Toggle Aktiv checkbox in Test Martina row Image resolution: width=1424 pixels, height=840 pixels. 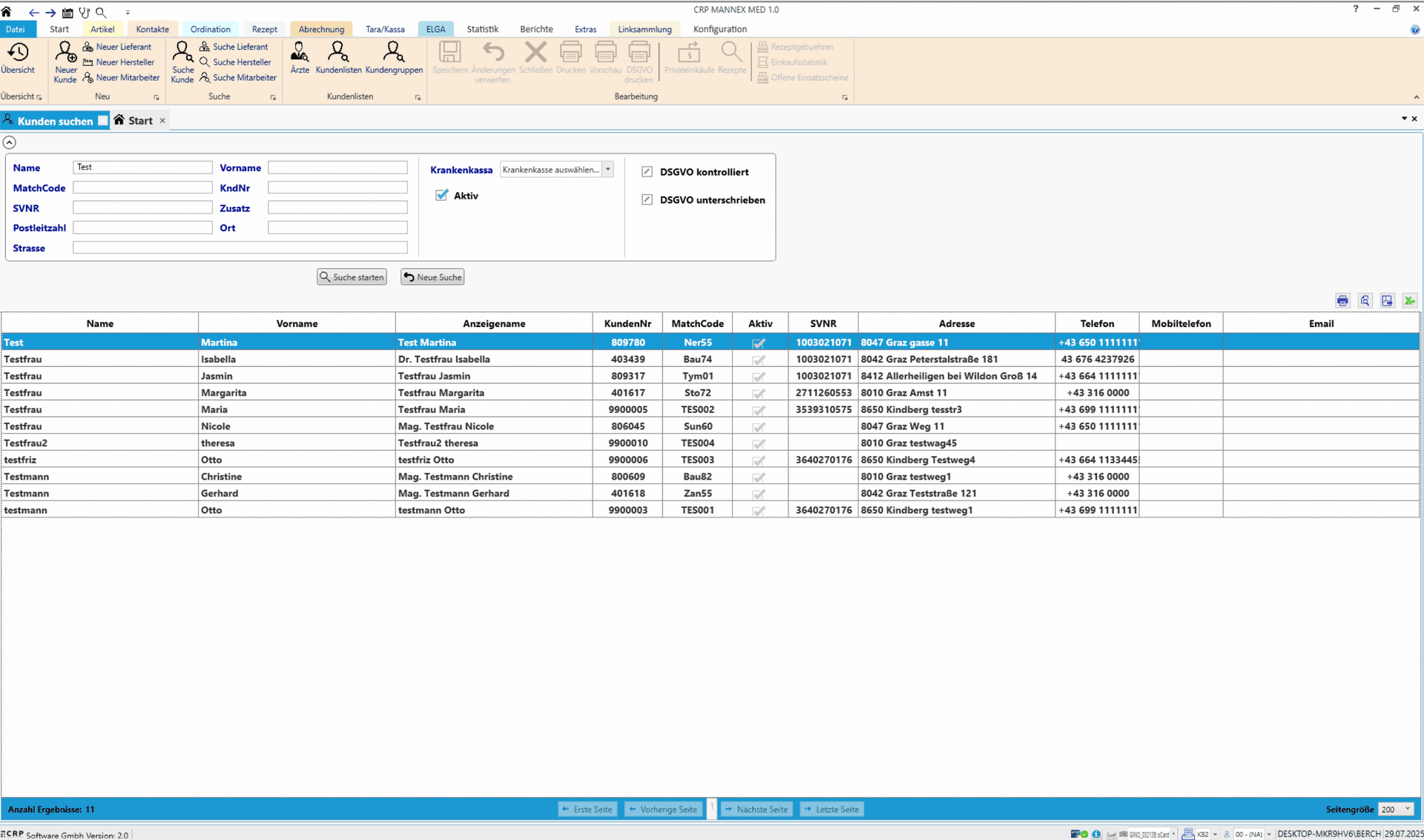point(759,343)
